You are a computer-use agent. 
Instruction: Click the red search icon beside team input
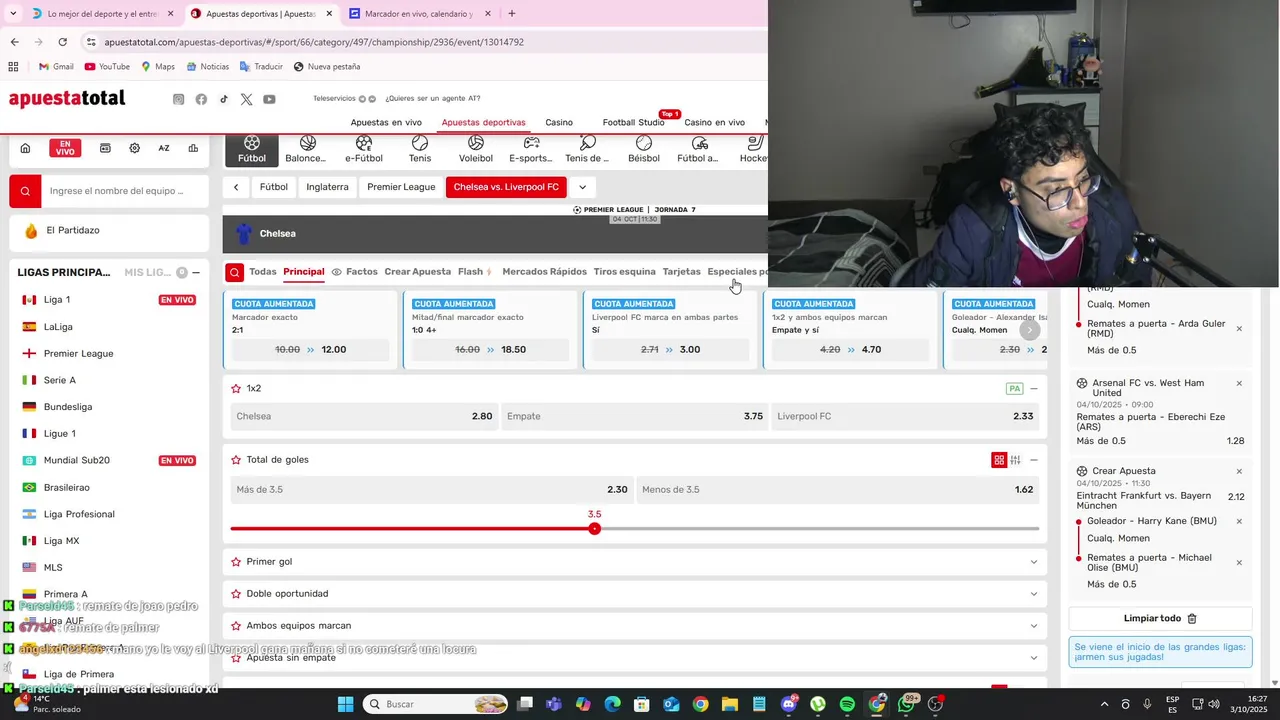pyautogui.click(x=25, y=191)
